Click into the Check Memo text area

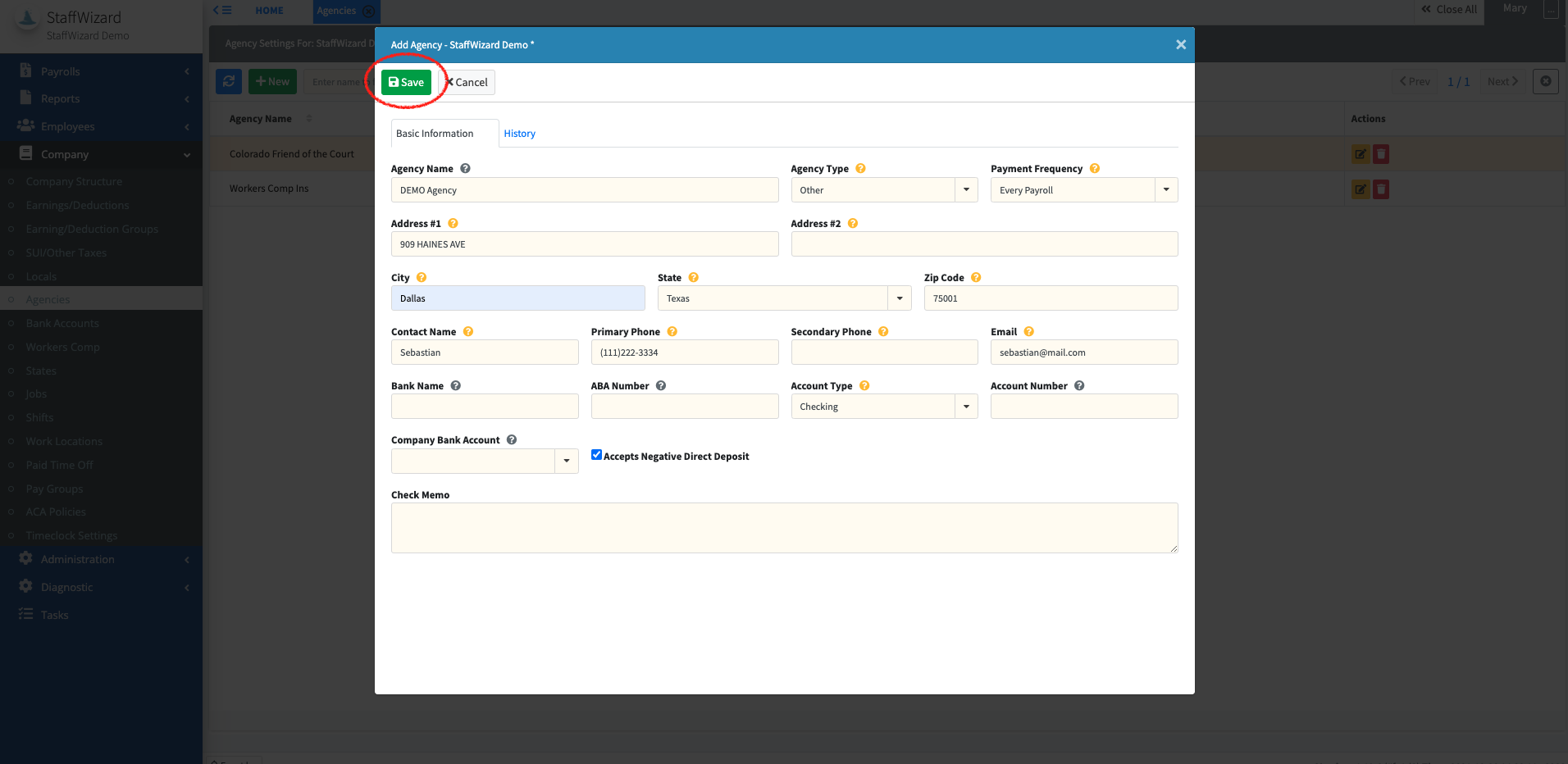(784, 528)
